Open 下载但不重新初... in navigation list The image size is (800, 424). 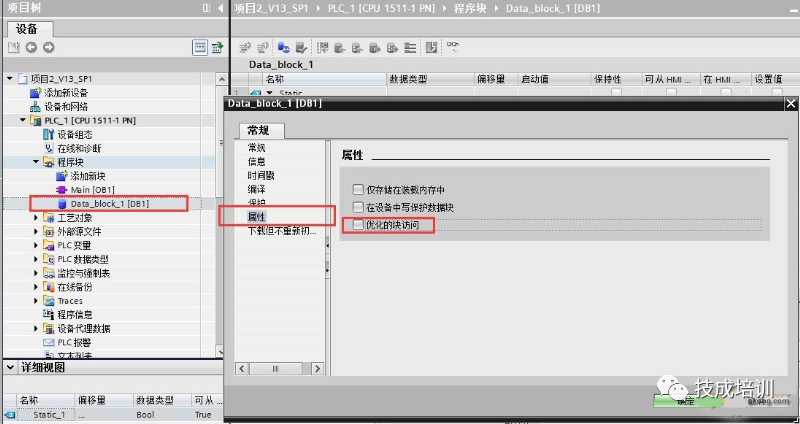[x=282, y=231]
